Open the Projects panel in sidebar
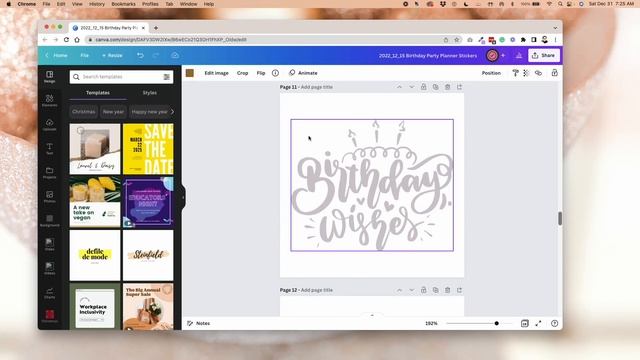The image size is (640, 360). coord(49,173)
